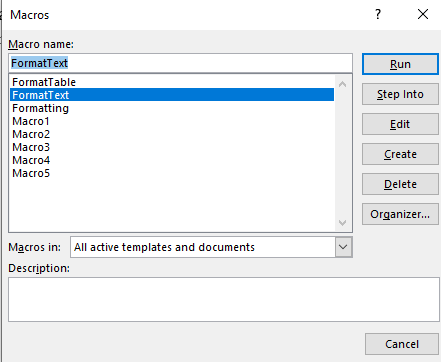Image resolution: width=441 pixels, height=362 pixels.
Task: Click the Macro name text field
Action: [x=180, y=63]
